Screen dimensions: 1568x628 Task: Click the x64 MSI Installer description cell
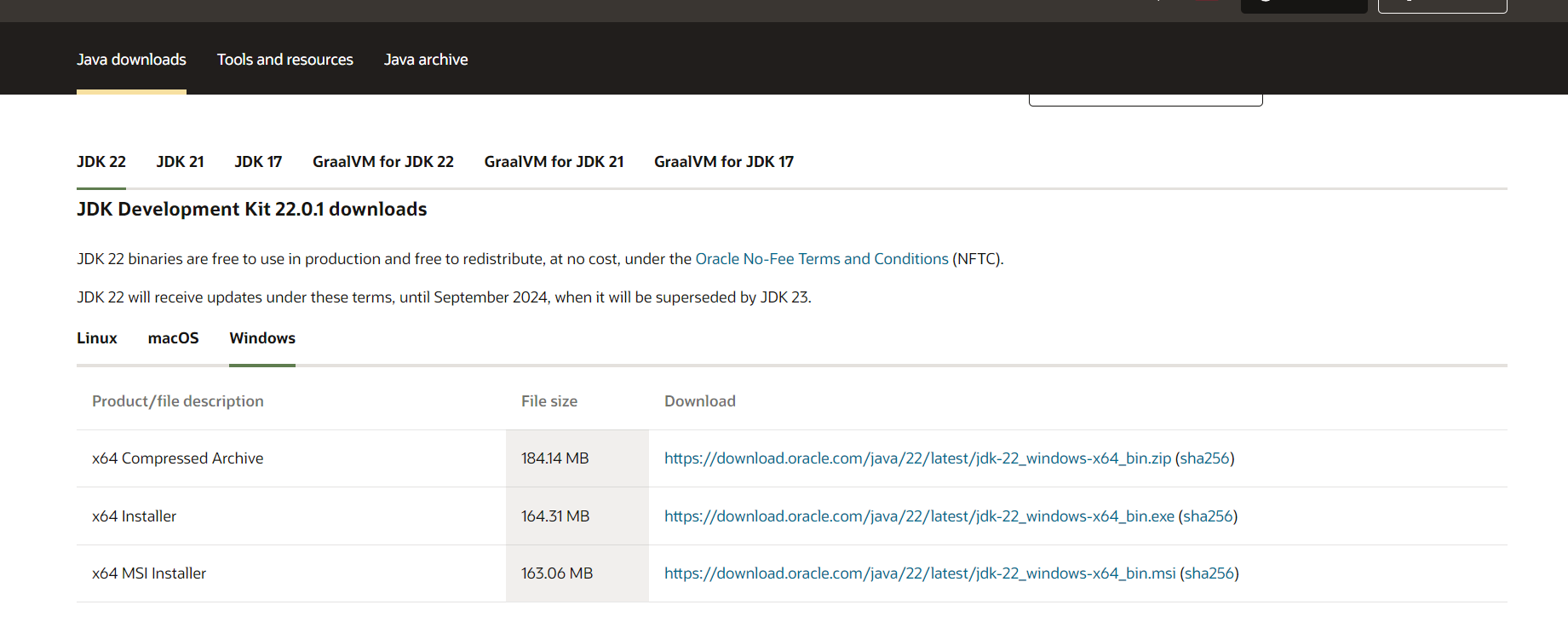(x=291, y=573)
